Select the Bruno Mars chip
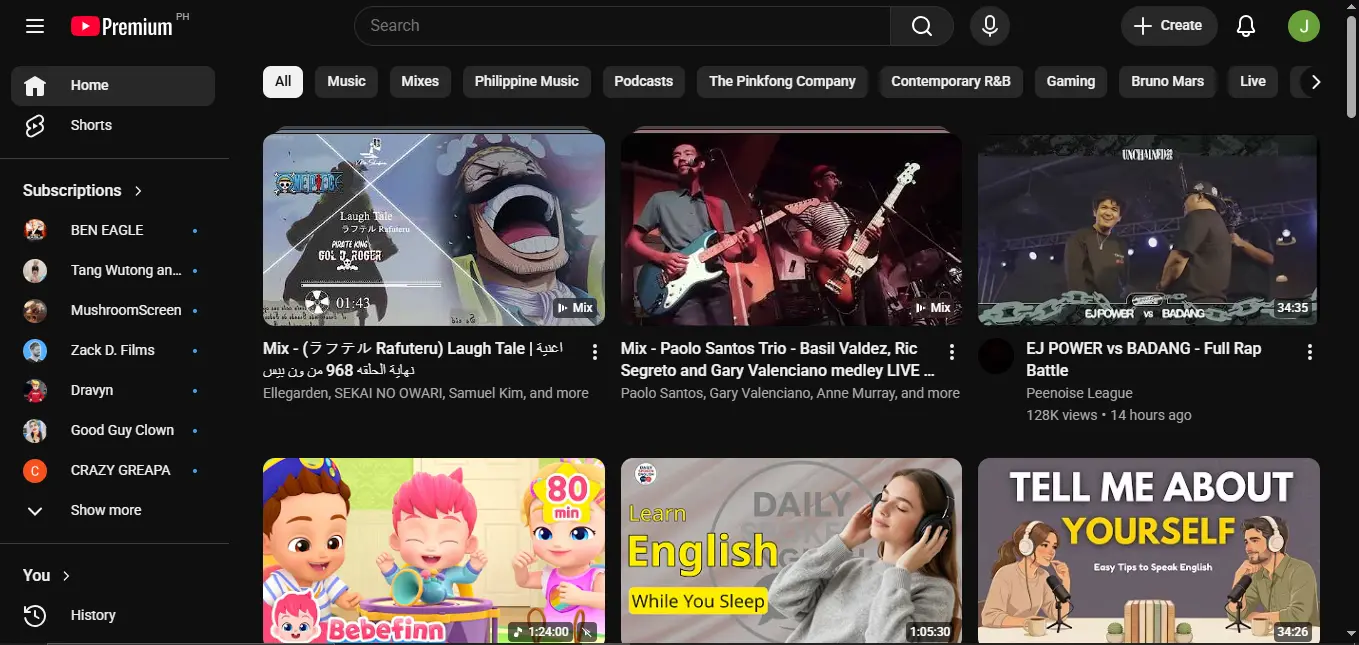The width and height of the screenshot is (1359, 645). click(1167, 82)
